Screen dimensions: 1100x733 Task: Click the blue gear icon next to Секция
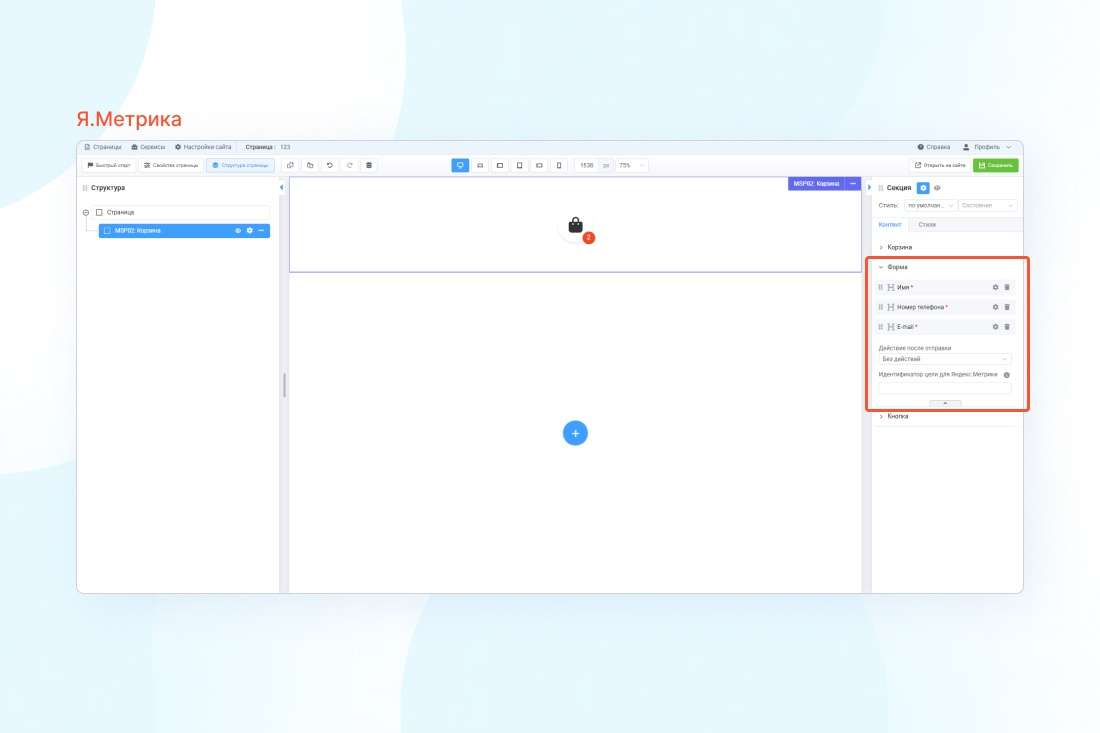tap(923, 188)
